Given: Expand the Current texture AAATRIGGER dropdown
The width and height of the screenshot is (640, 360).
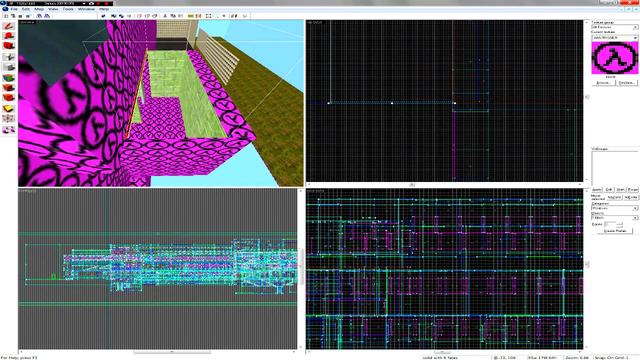Looking at the screenshot, I should coord(635,38).
